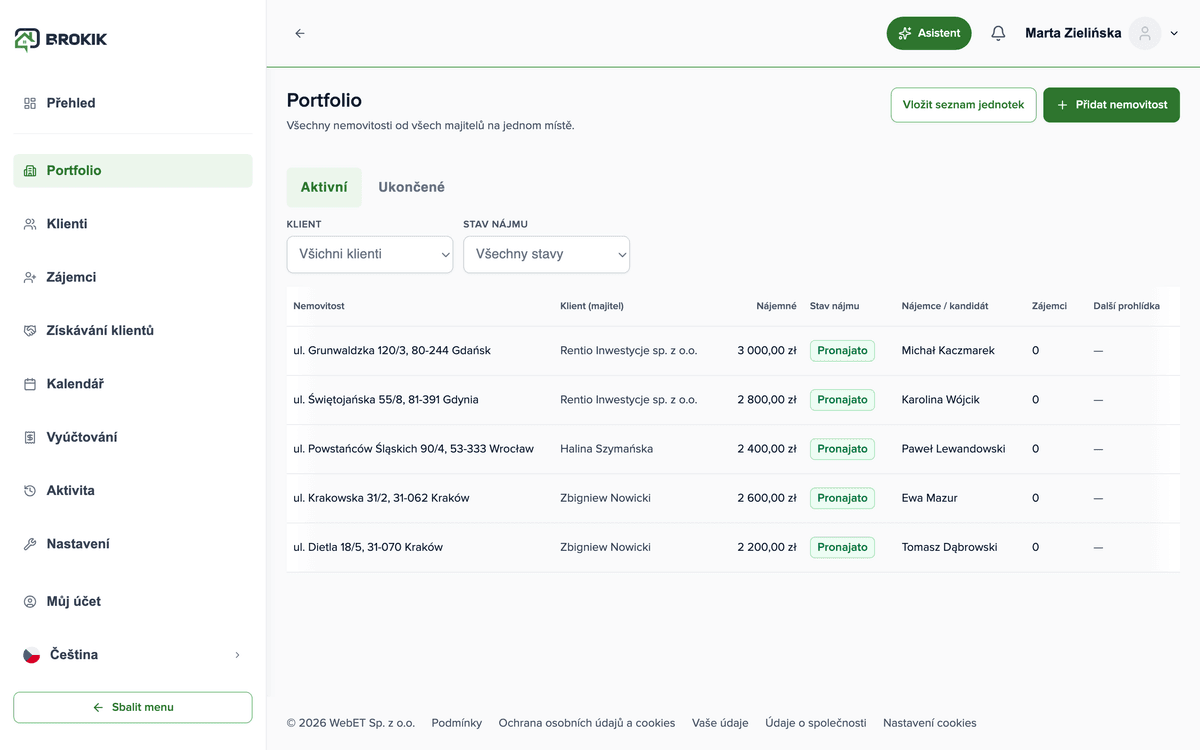Click the Brokik logo
The width and height of the screenshot is (1200, 750).
point(61,39)
